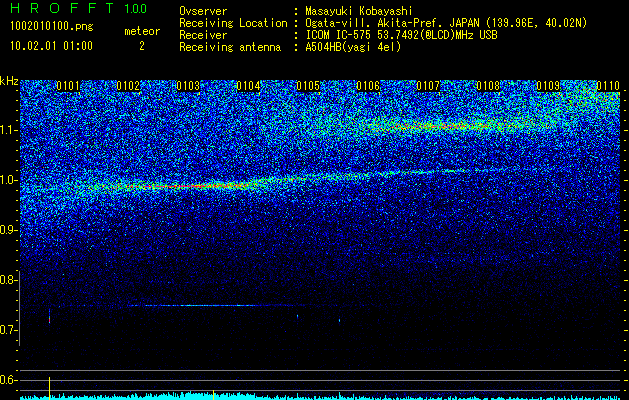Select the observer name Masayuki Kobayashi
629x400 pixels.
[x=359, y=11]
